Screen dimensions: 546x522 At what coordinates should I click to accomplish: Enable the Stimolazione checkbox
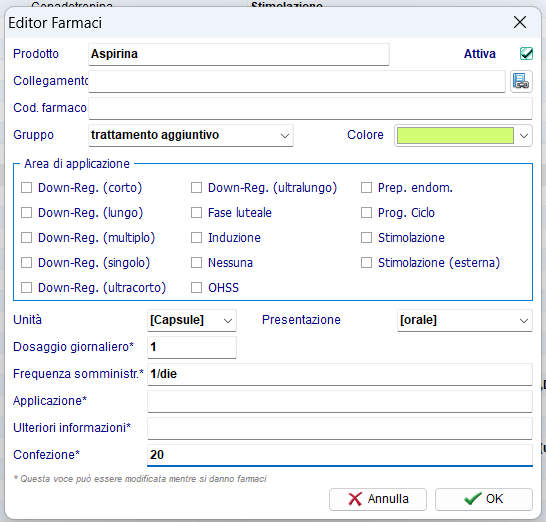coord(366,238)
